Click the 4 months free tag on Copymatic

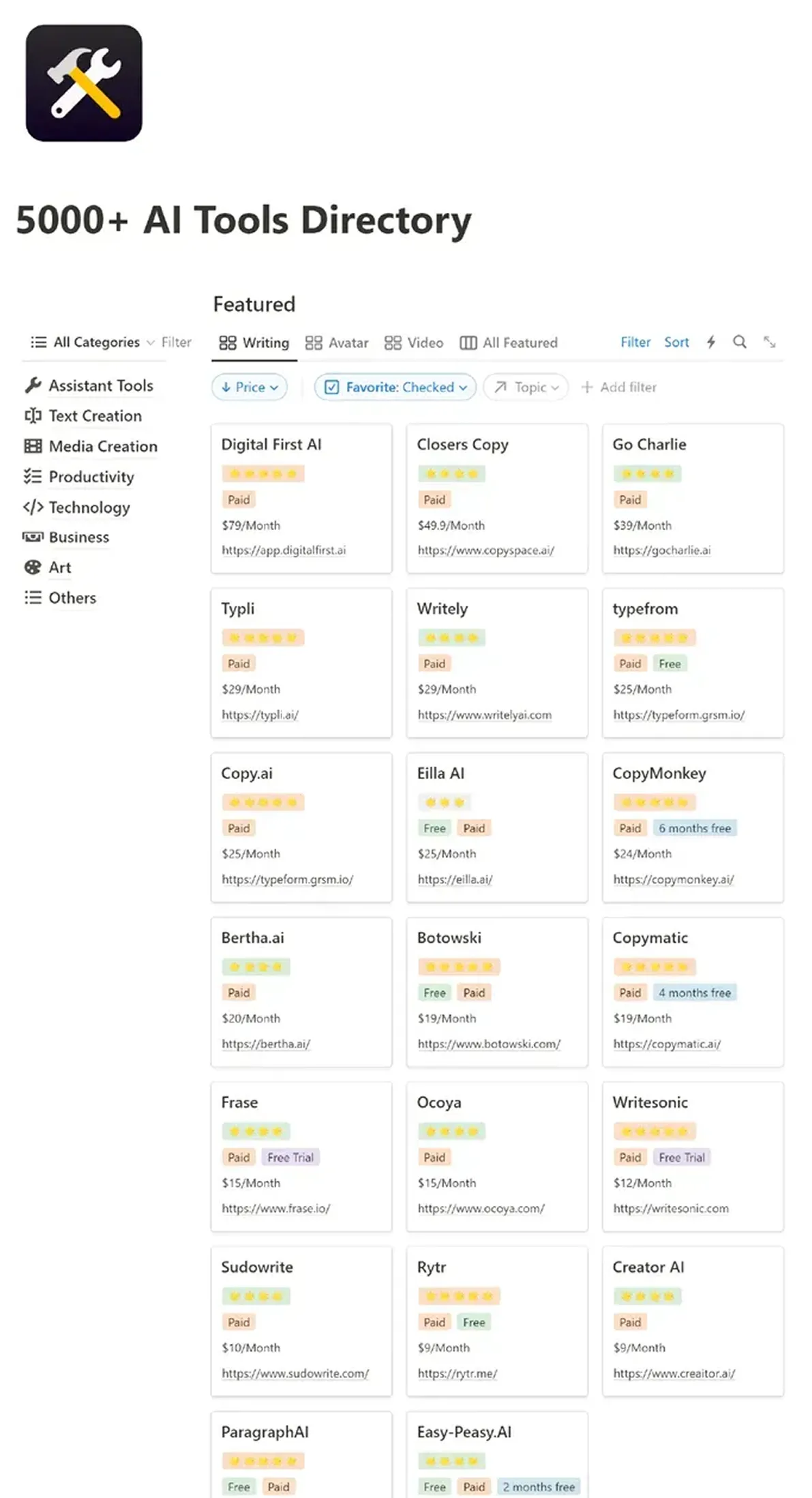pos(695,993)
